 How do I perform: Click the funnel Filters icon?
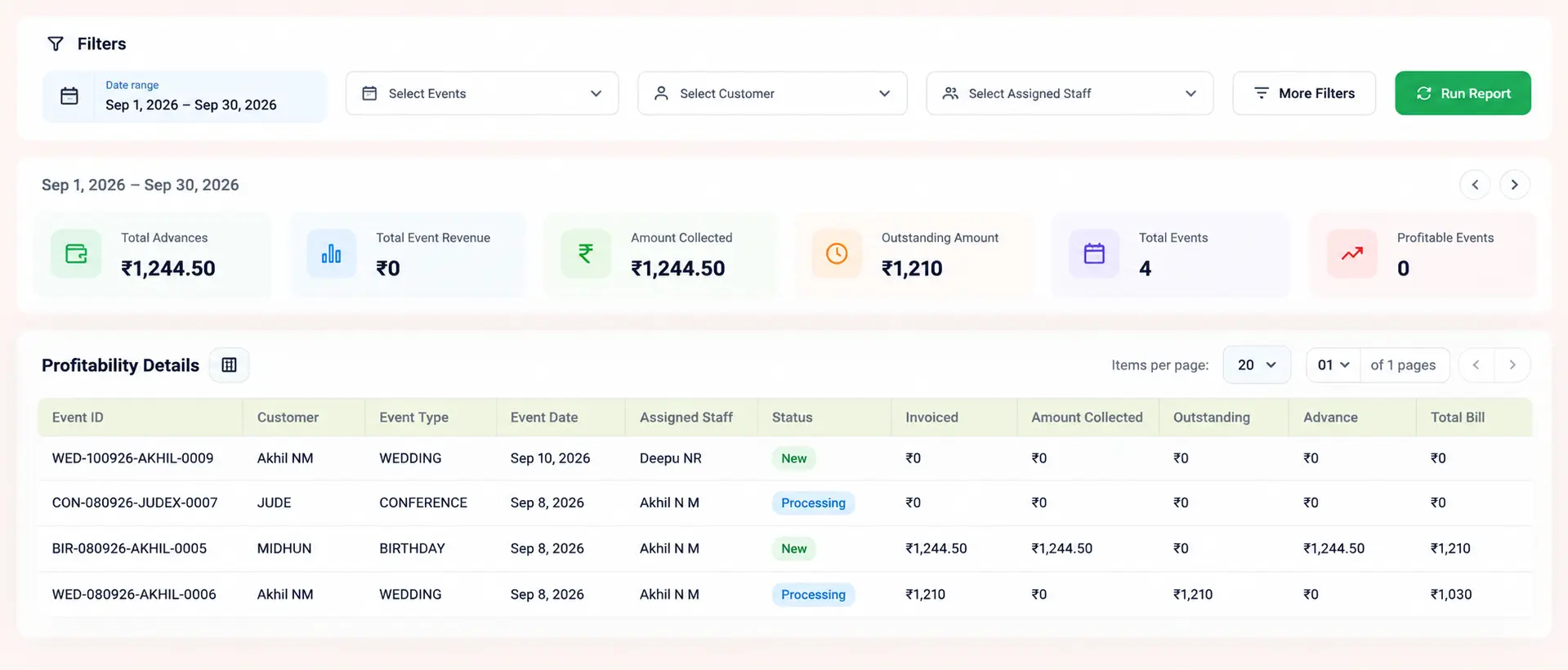point(56,43)
